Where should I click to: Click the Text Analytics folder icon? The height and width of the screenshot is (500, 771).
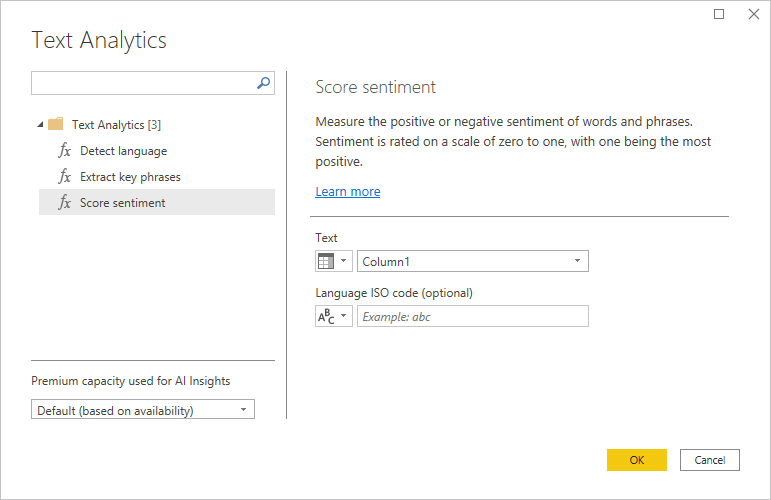coord(56,124)
